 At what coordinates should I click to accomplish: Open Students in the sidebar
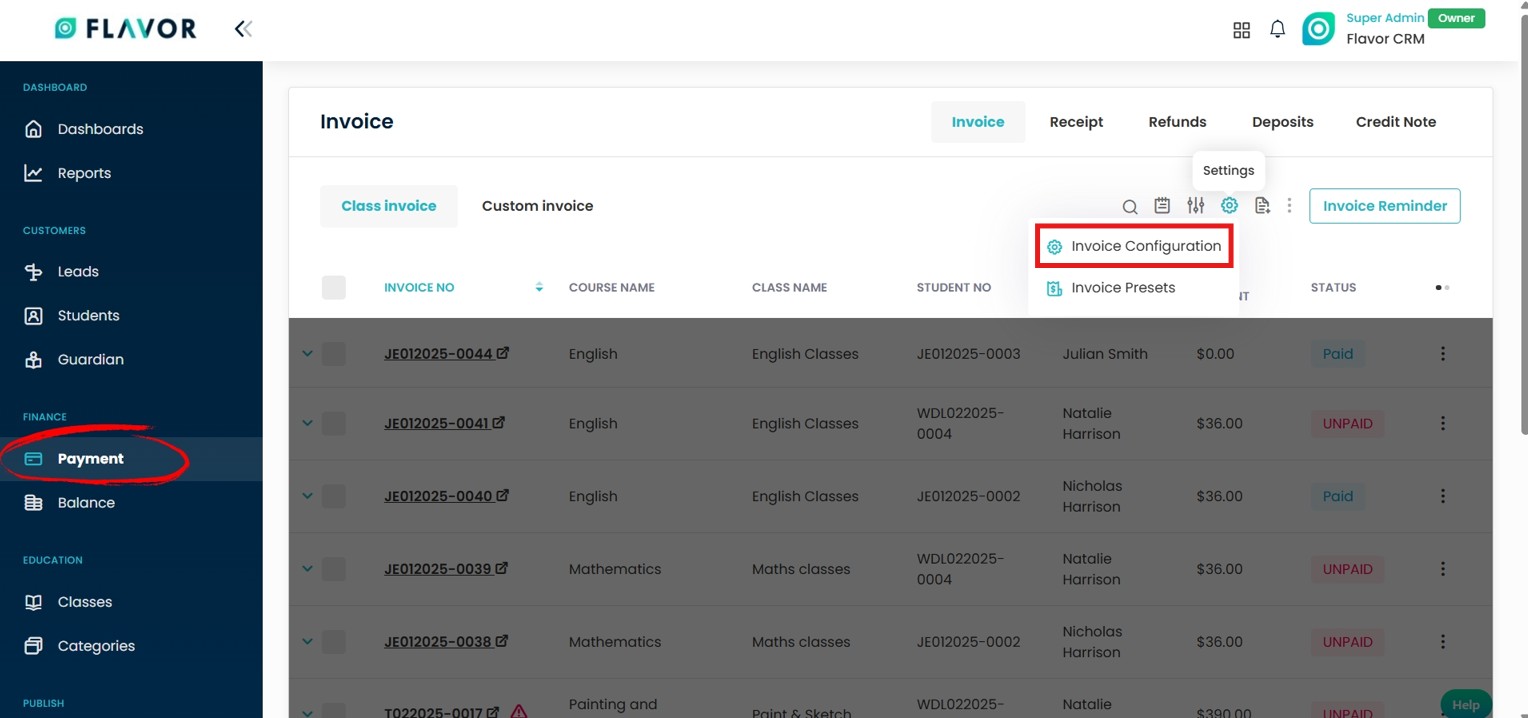pyautogui.click(x=88, y=316)
